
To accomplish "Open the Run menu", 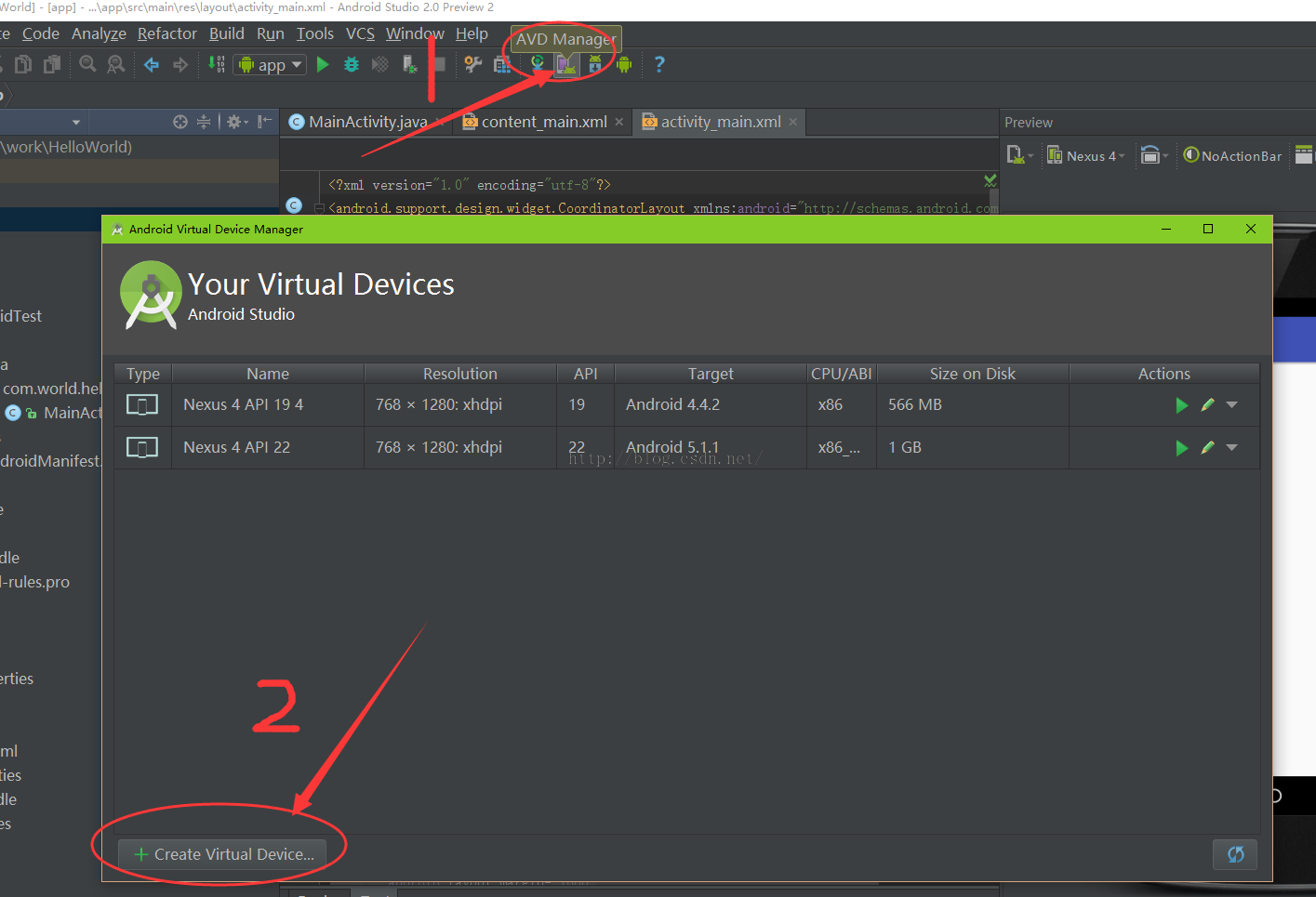I will click(271, 33).
